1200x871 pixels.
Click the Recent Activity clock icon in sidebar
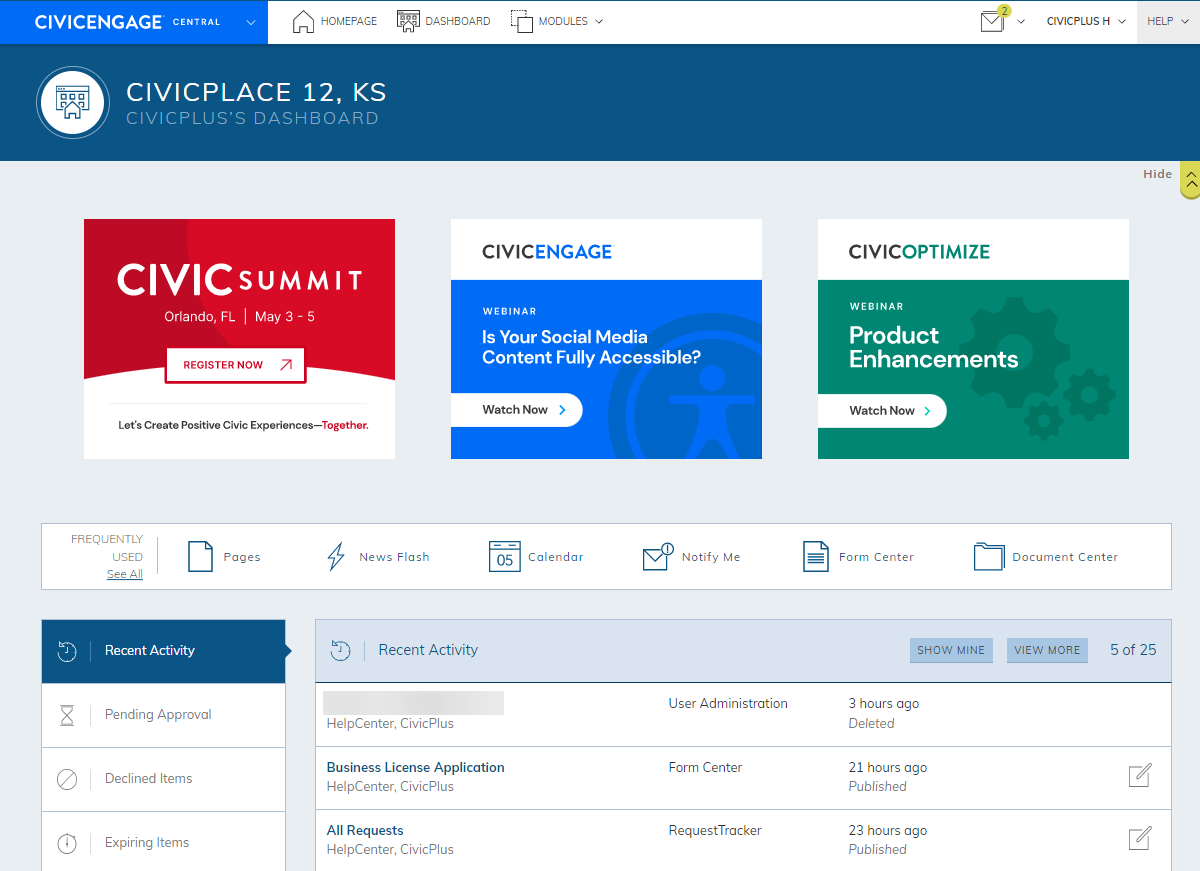67,651
